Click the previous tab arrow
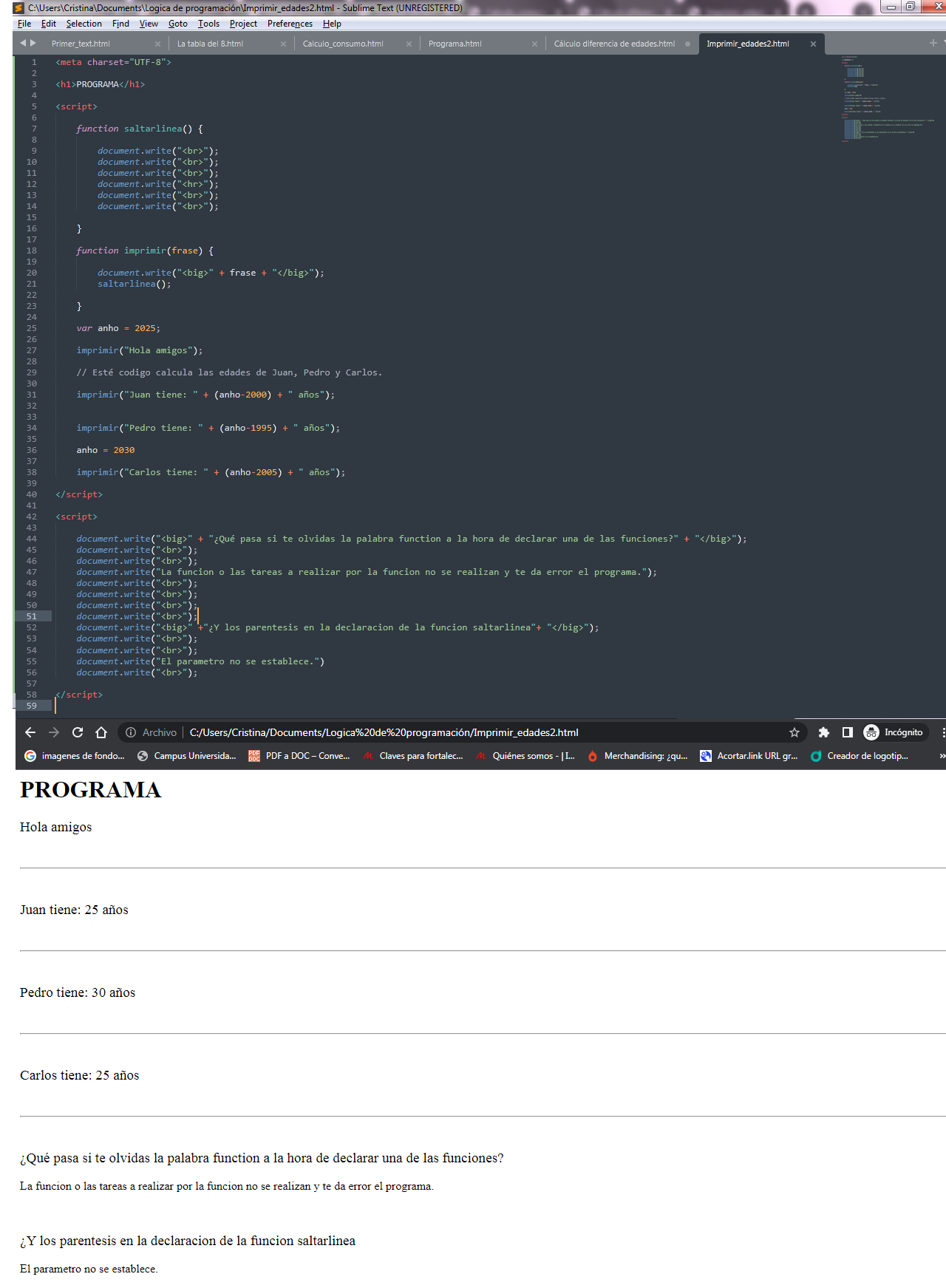This screenshot has height=1288, width=946. pyautogui.click(x=23, y=43)
